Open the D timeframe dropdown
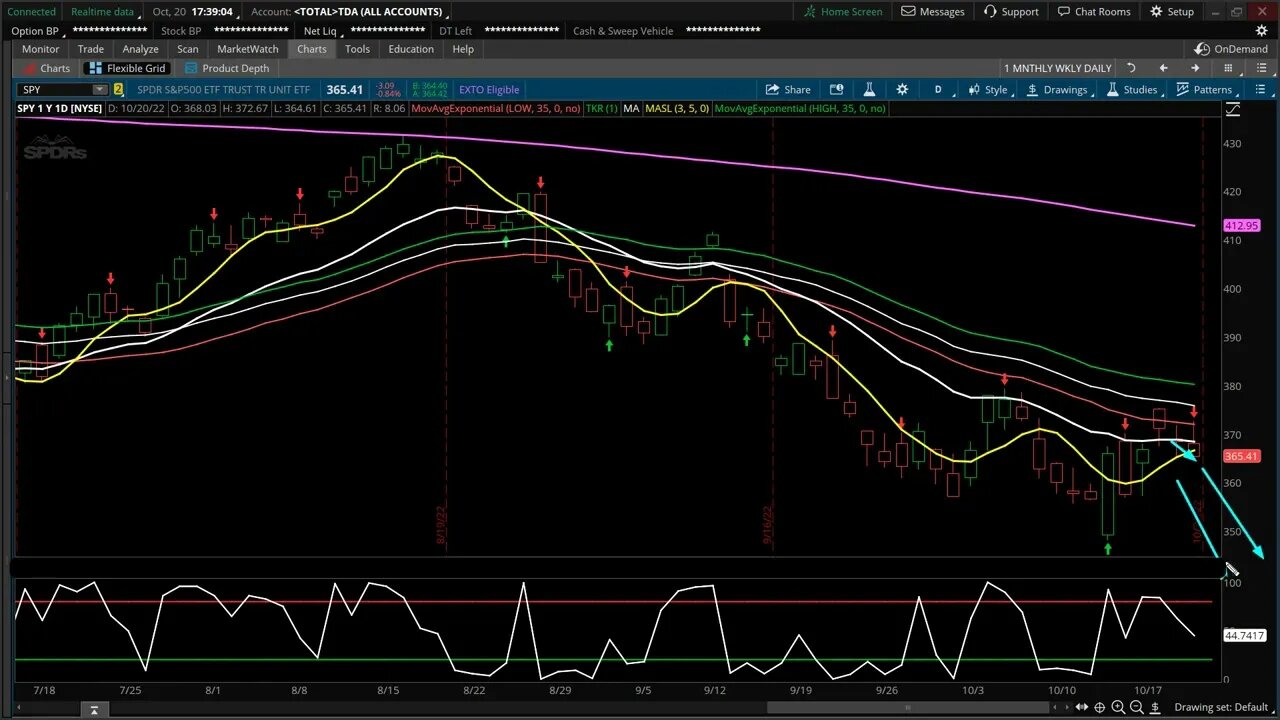The height and width of the screenshot is (720, 1280). click(x=938, y=89)
